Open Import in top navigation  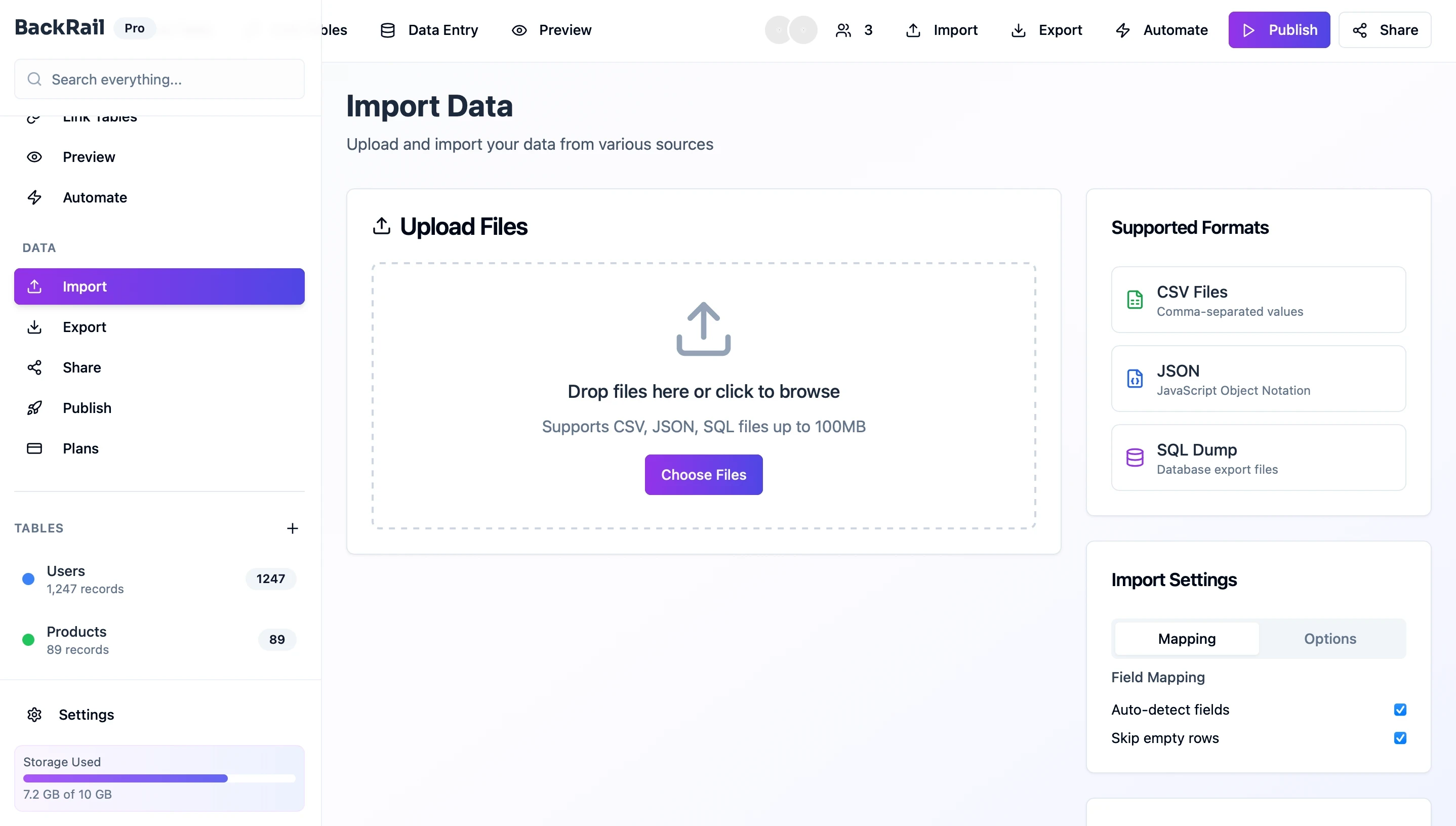click(x=942, y=30)
